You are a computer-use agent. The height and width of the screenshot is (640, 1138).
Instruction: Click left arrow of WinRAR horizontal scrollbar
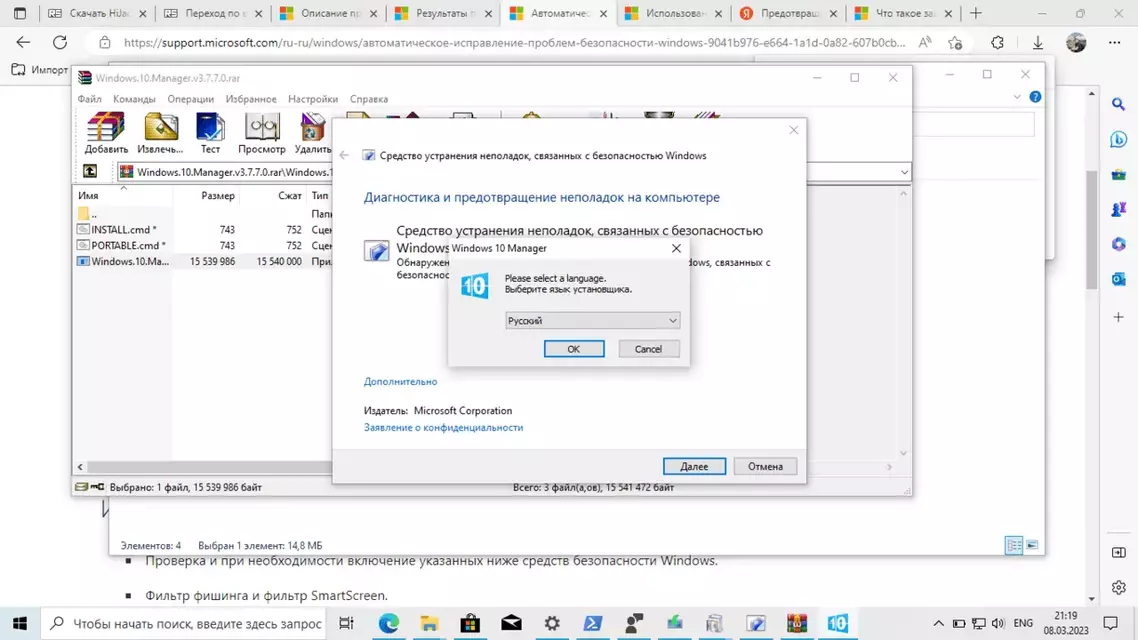click(x=80, y=467)
